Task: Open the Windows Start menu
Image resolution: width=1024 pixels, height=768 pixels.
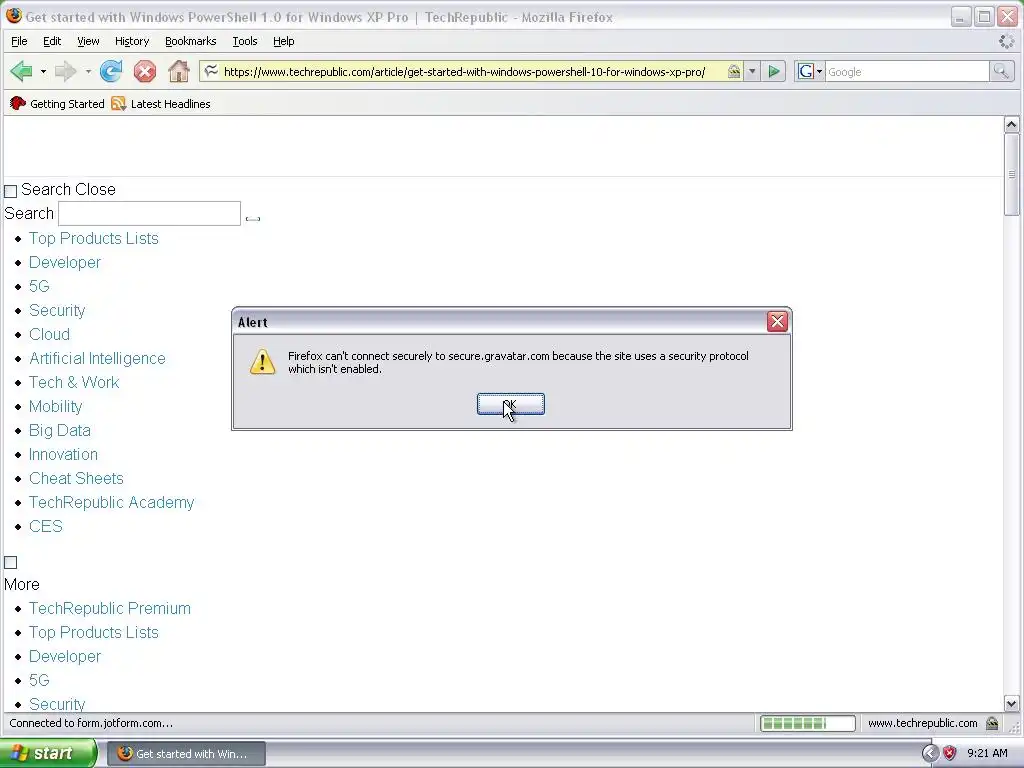Action: click(x=48, y=753)
